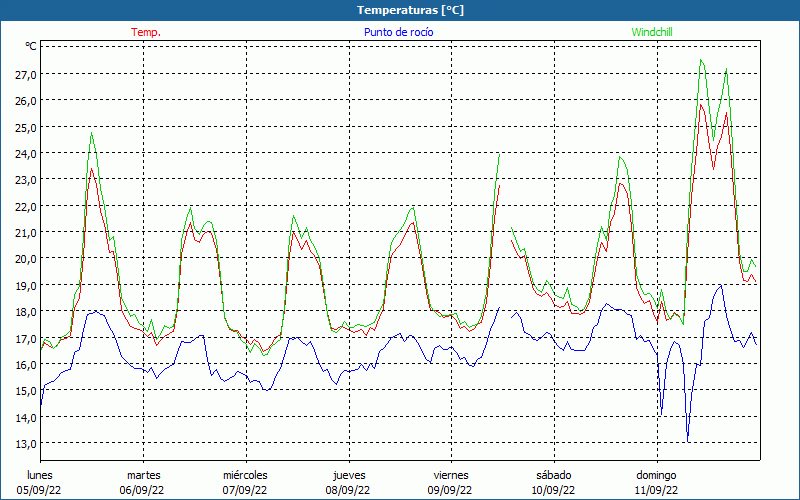800x500 pixels.
Task: Click the 06/09/22 date label
Action: tap(142, 490)
